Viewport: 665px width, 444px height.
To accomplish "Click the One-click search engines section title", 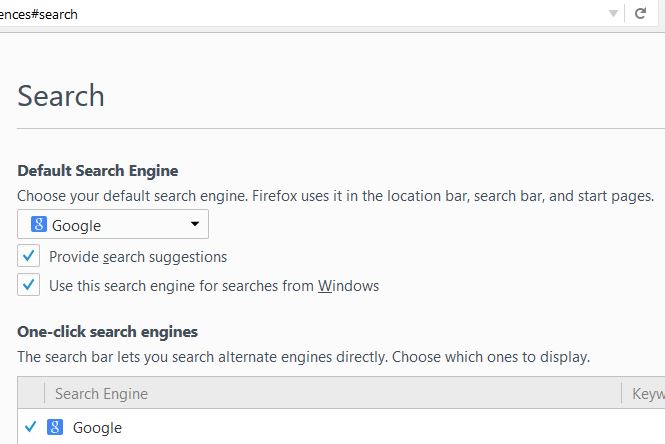I will (107, 331).
